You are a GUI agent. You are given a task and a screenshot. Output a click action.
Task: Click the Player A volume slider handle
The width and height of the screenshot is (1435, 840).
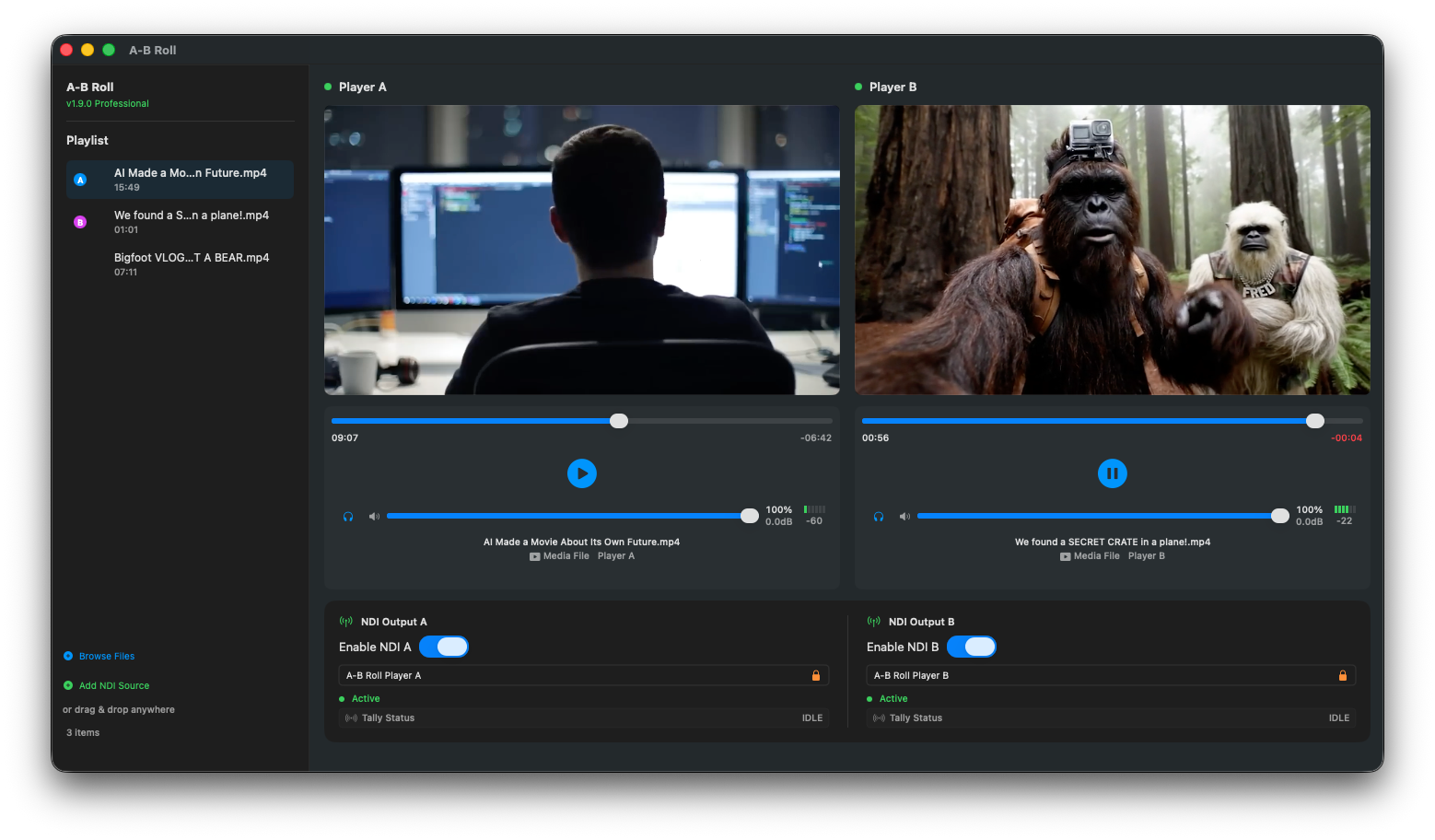click(x=750, y=516)
